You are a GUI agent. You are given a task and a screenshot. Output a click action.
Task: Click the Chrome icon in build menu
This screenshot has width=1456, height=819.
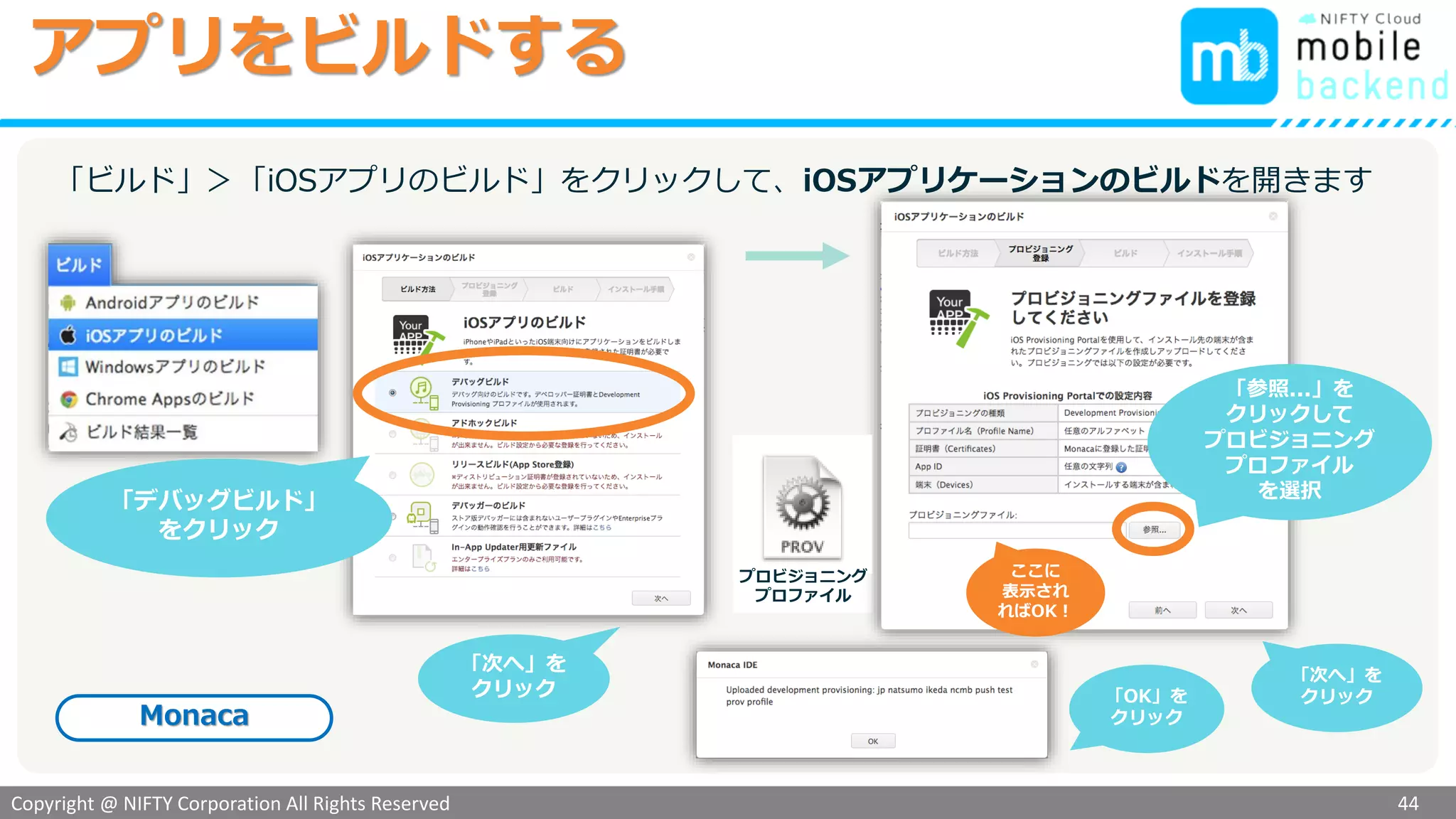coord(68,400)
